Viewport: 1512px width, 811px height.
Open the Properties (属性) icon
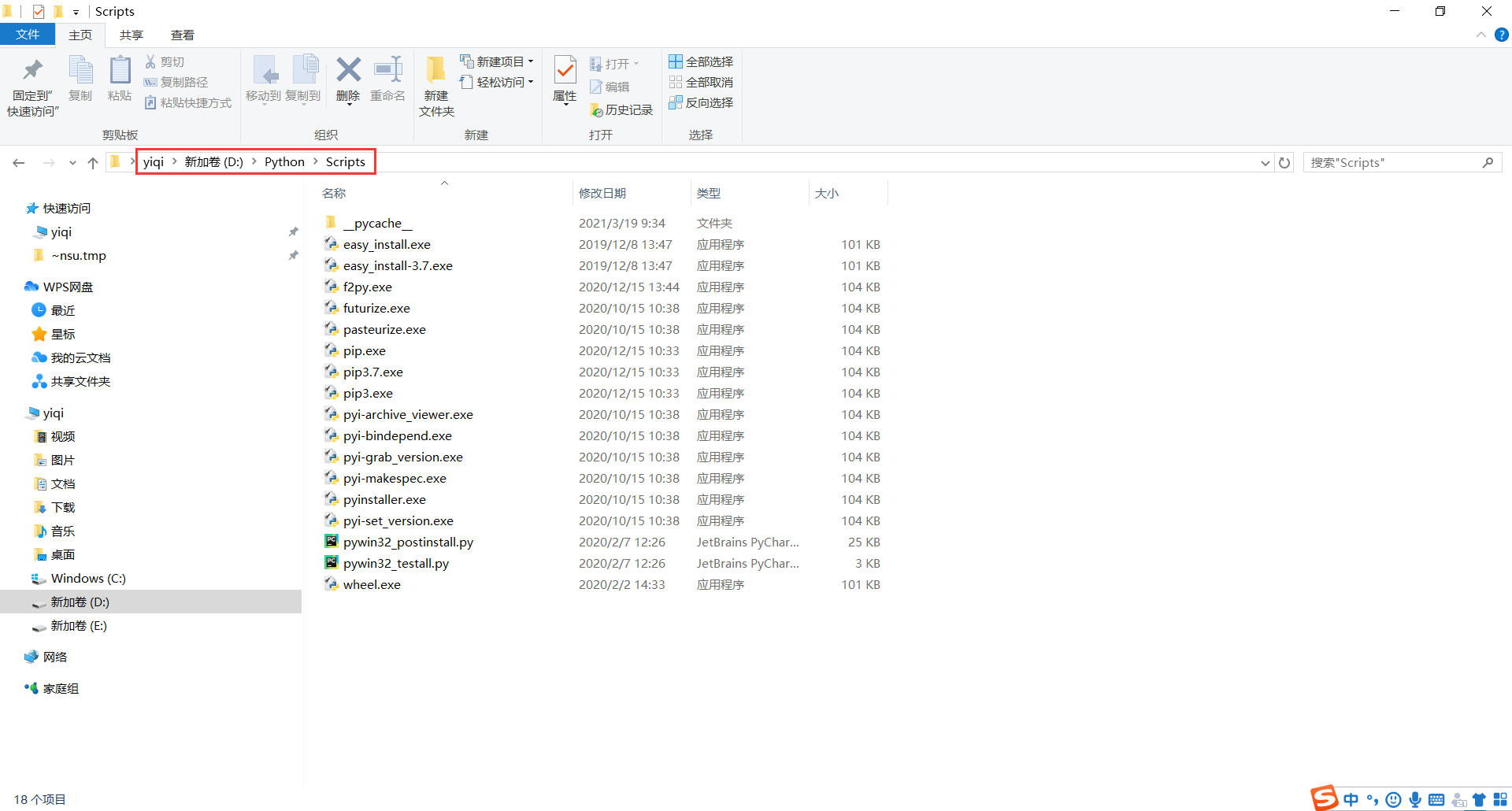click(565, 71)
